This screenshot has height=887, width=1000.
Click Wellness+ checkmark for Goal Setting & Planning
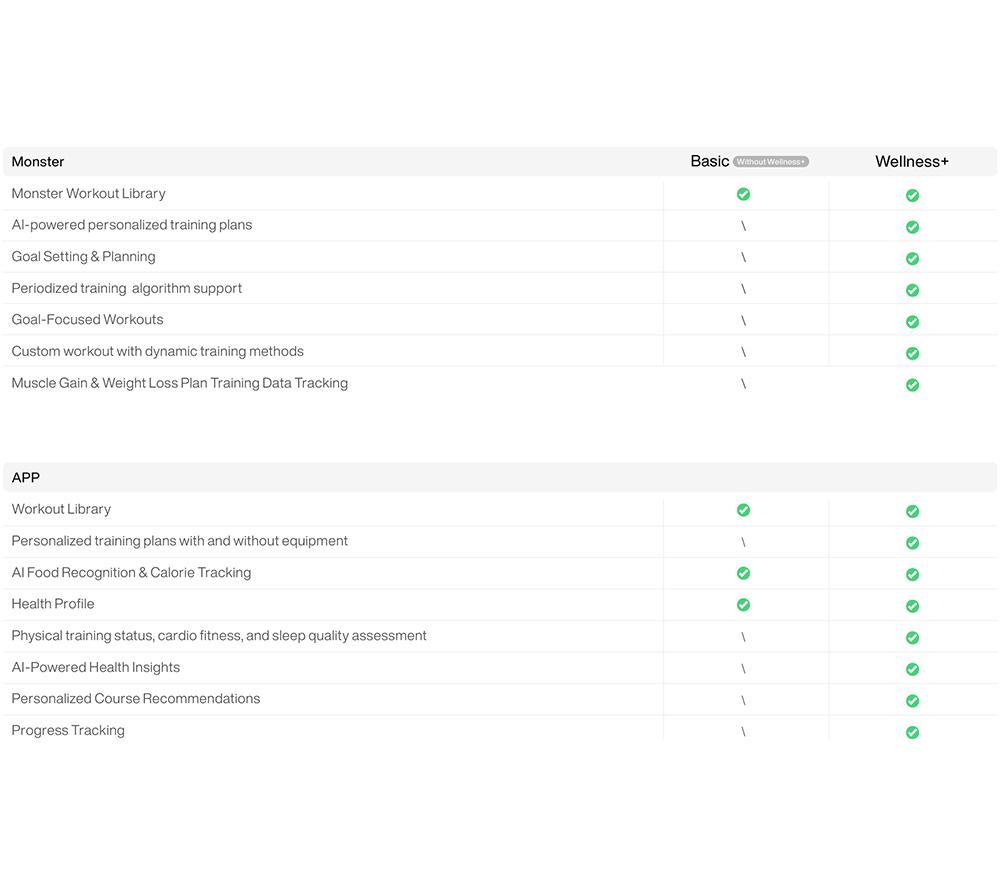pos(913,258)
